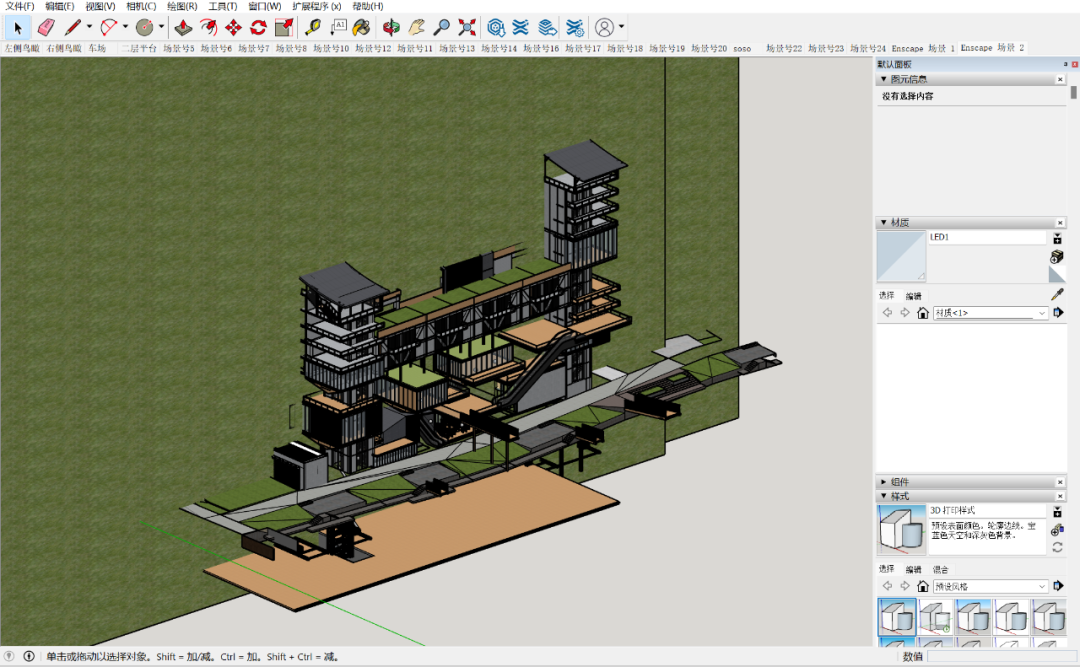Activate the Line pencil tool

[73, 28]
